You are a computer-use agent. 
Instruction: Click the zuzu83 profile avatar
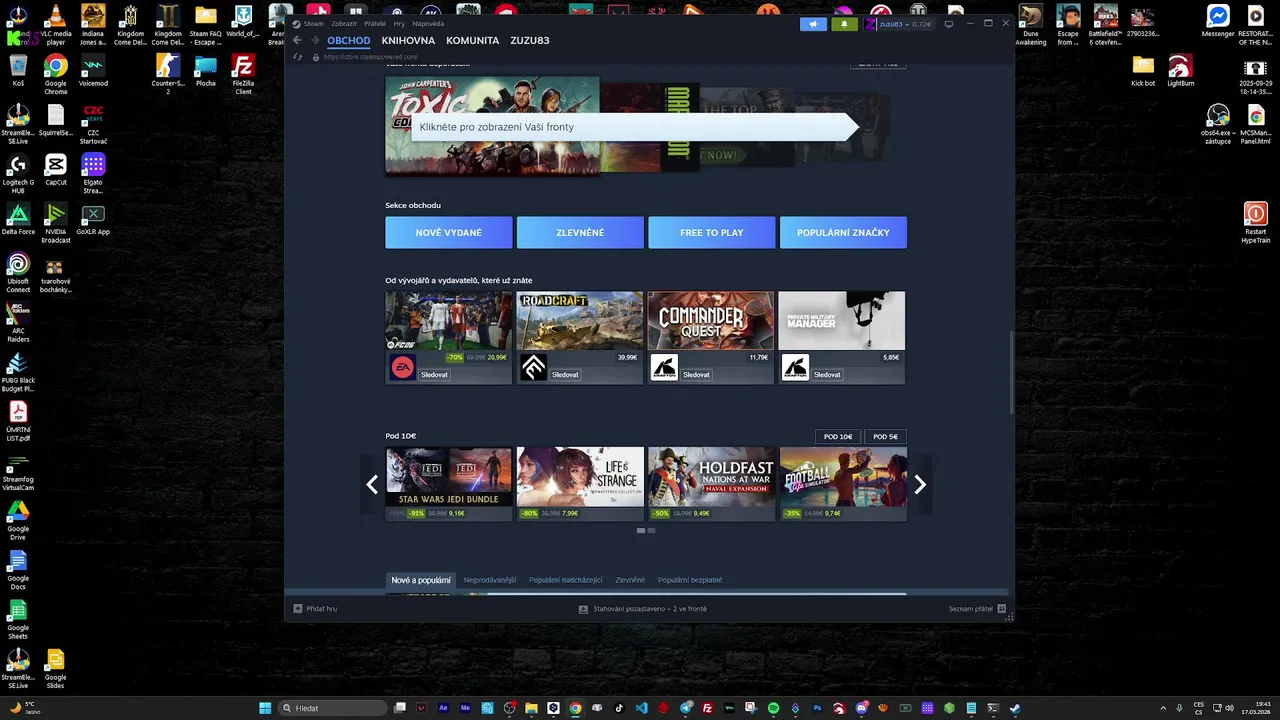[870, 24]
